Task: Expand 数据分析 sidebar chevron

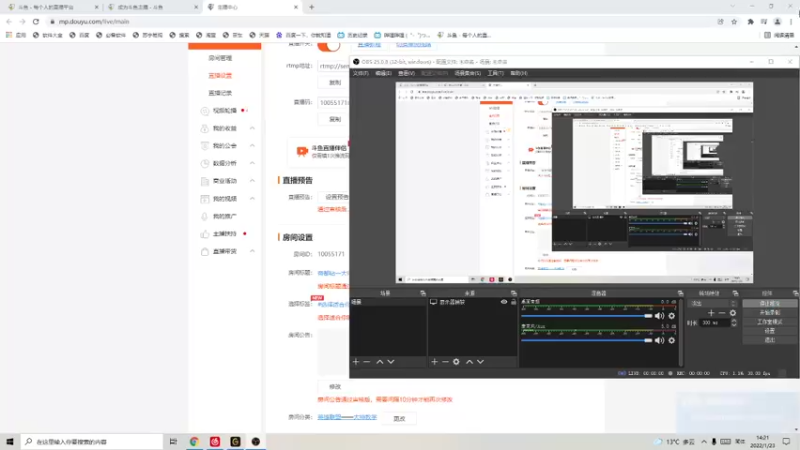Action: coord(252,163)
